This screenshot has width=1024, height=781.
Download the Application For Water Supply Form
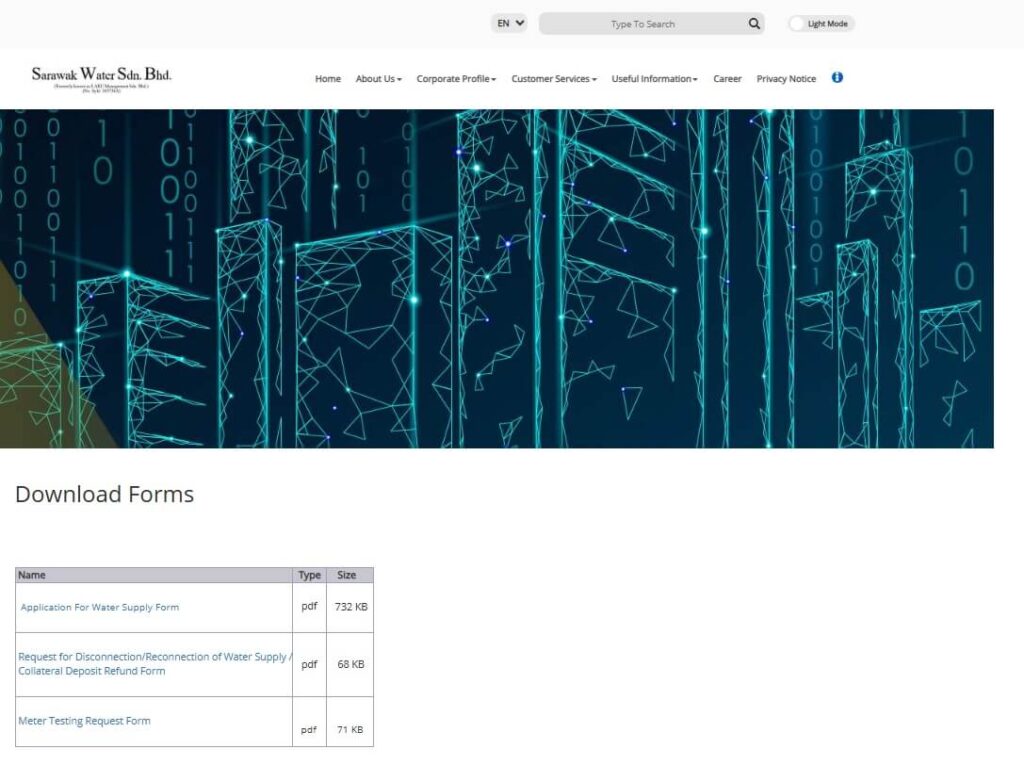(99, 607)
